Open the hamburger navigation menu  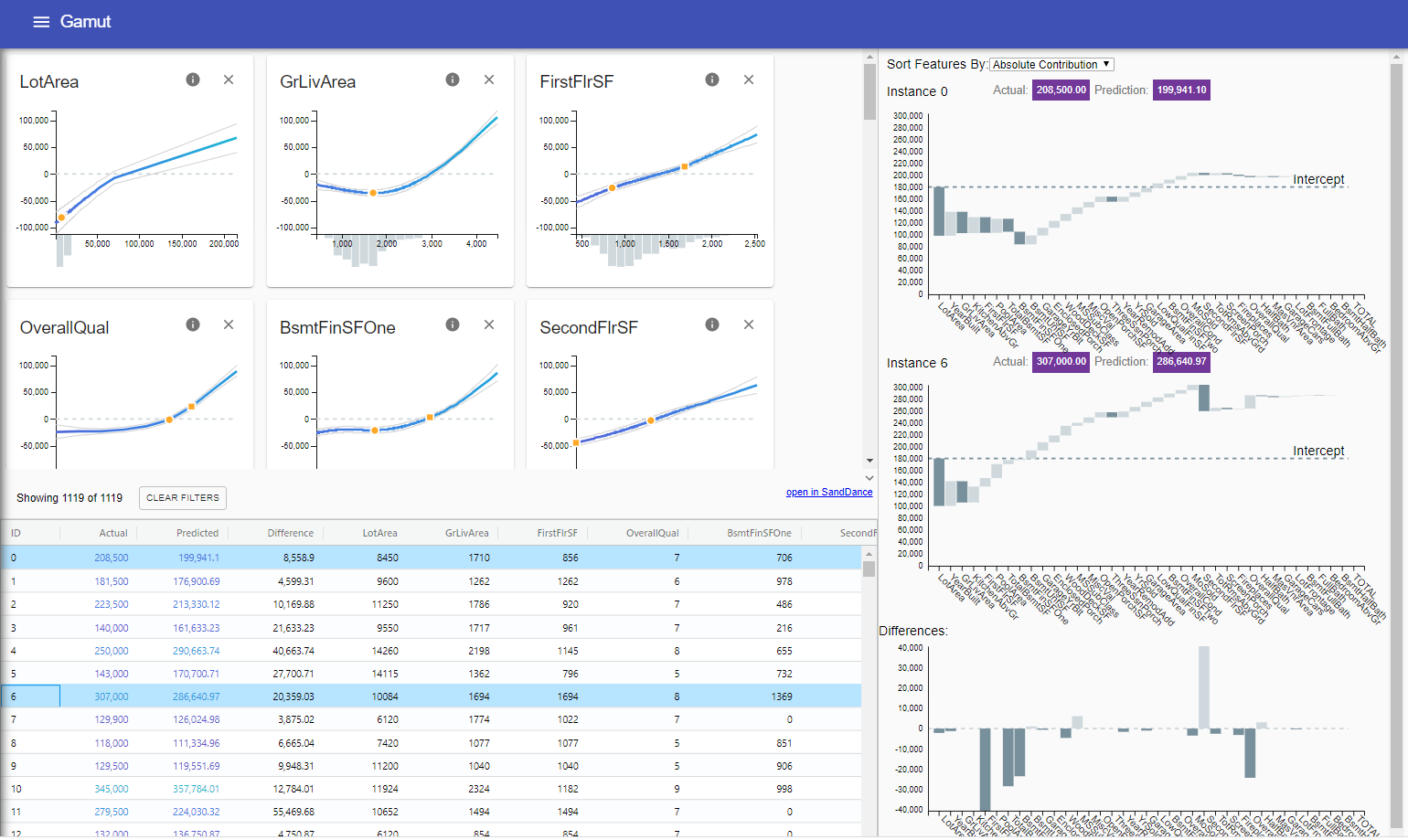(x=41, y=22)
